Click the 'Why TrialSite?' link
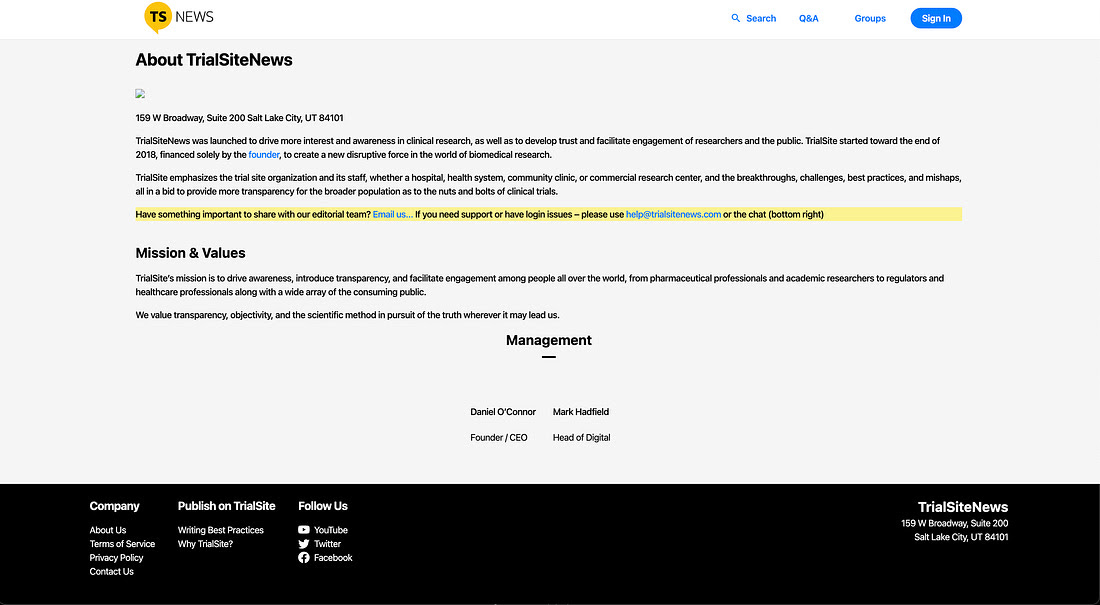This screenshot has width=1100, height=605. [206, 544]
